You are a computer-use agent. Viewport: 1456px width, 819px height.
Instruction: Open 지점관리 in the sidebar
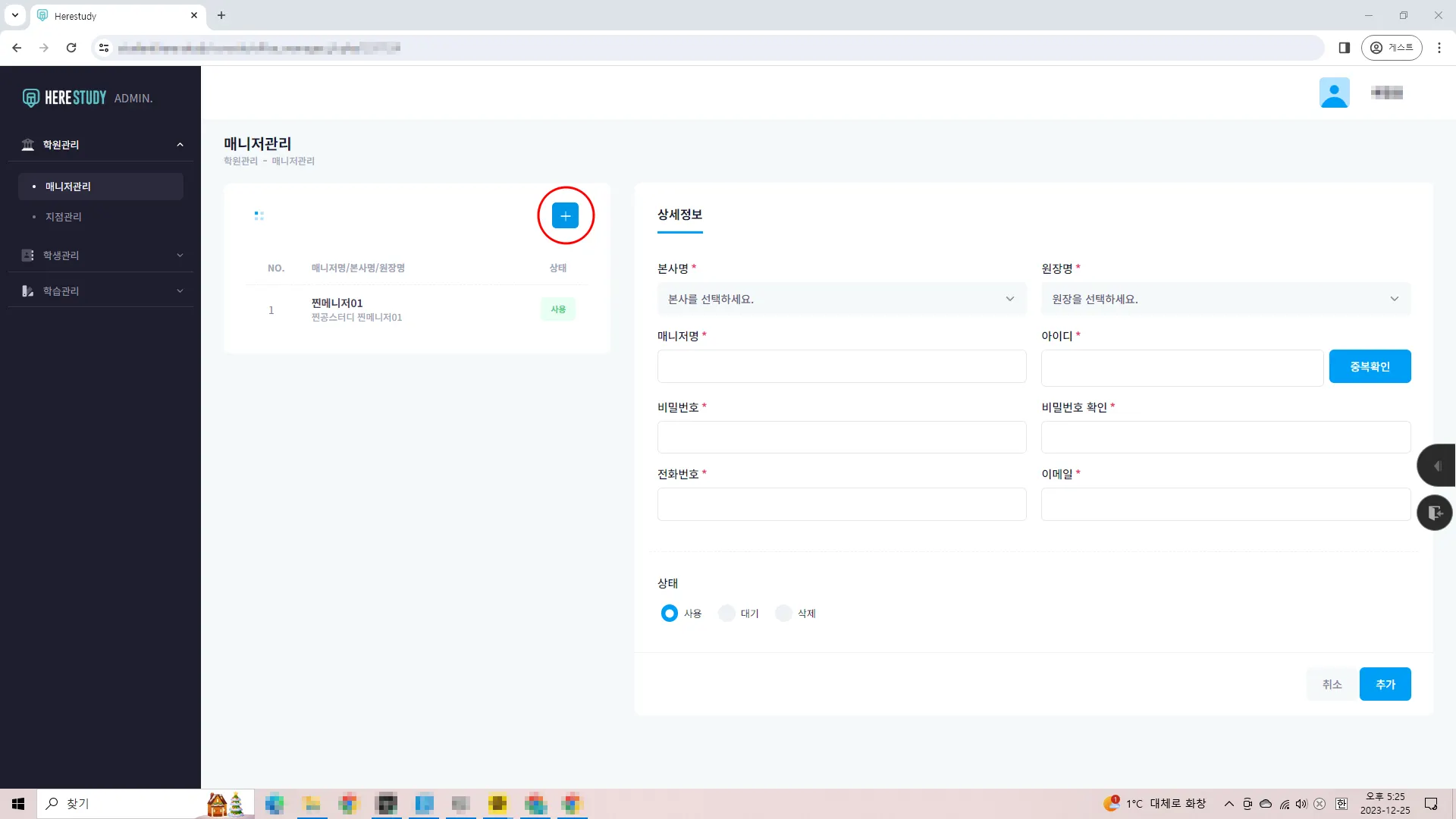(64, 217)
